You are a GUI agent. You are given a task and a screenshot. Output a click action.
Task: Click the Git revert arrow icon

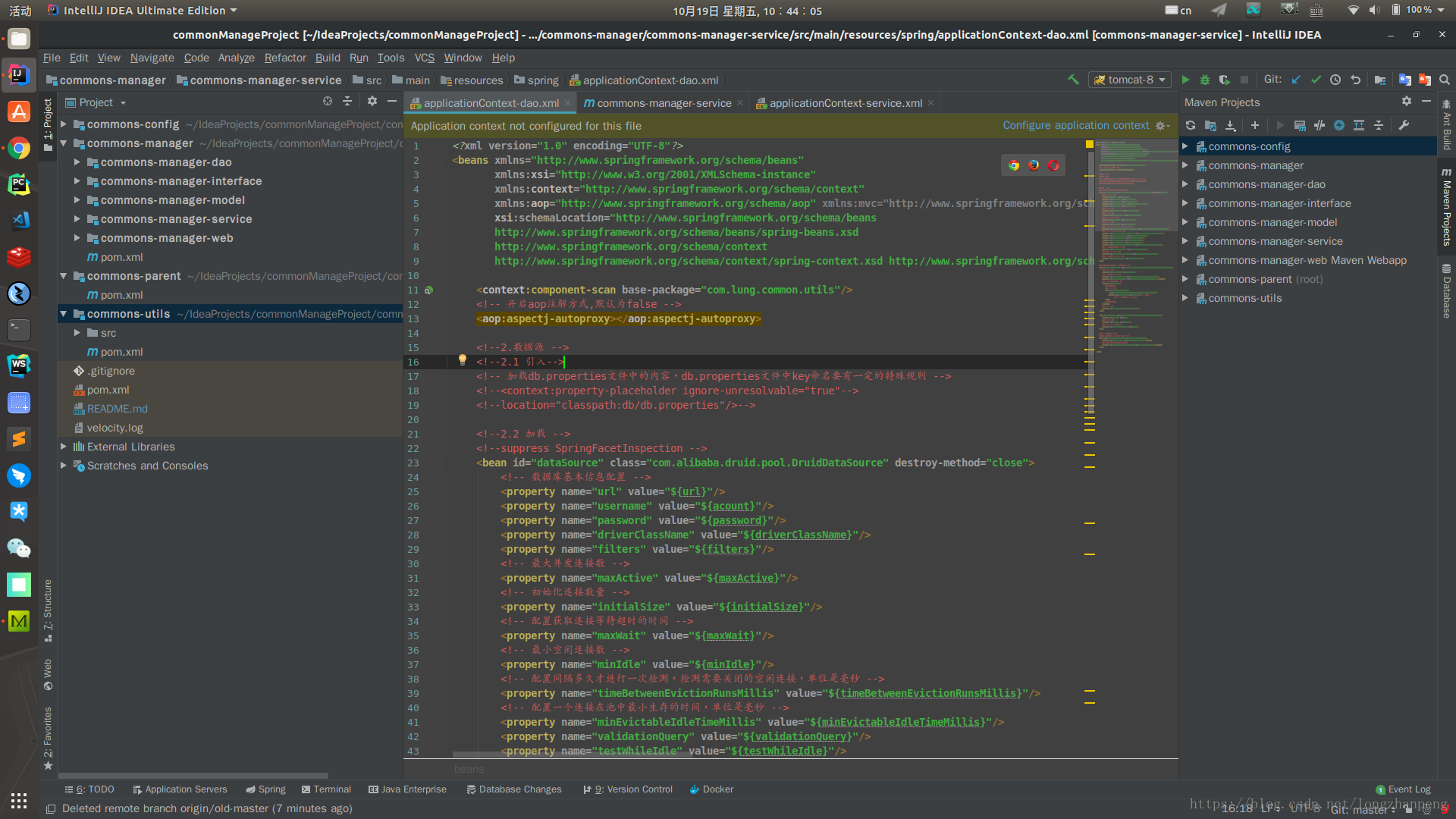(x=1355, y=80)
